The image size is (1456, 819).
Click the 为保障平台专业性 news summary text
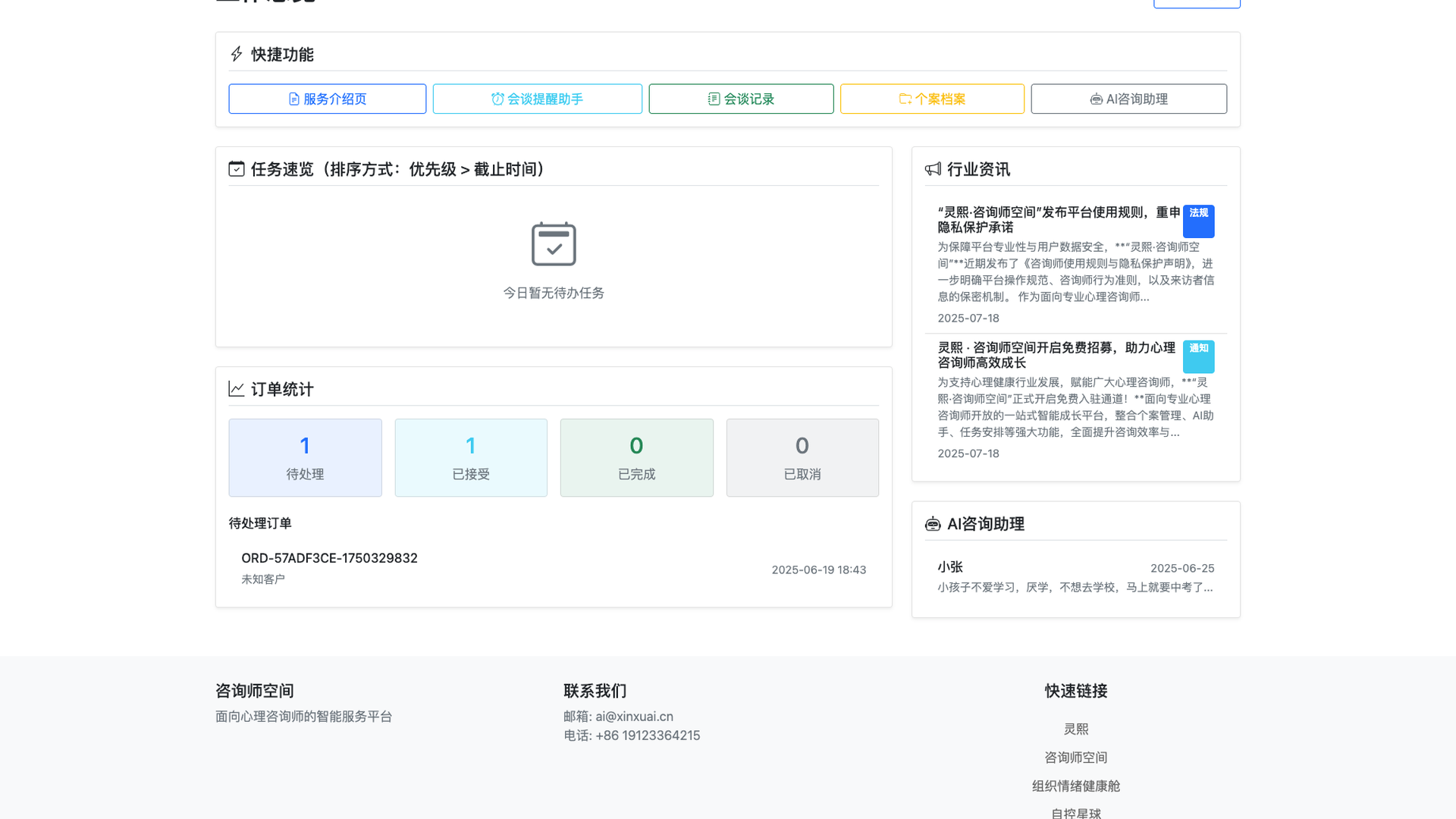point(1075,272)
